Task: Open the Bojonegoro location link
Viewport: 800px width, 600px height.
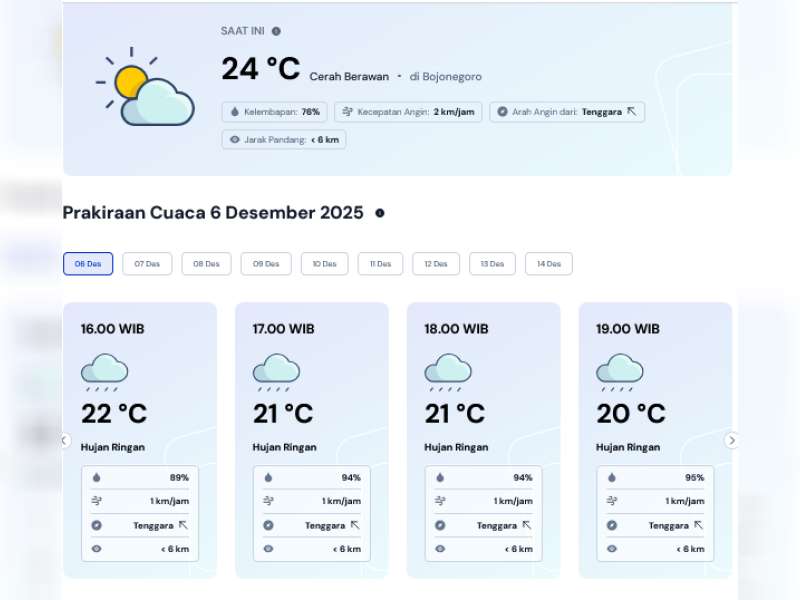Action: (446, 76)
